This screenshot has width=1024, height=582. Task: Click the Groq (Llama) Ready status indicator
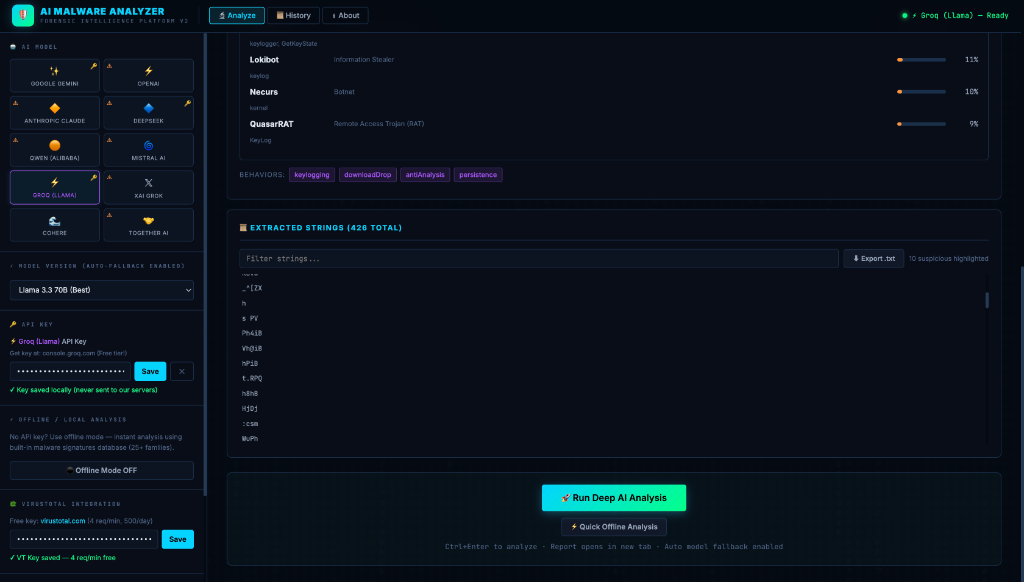[x=955, y=15]
